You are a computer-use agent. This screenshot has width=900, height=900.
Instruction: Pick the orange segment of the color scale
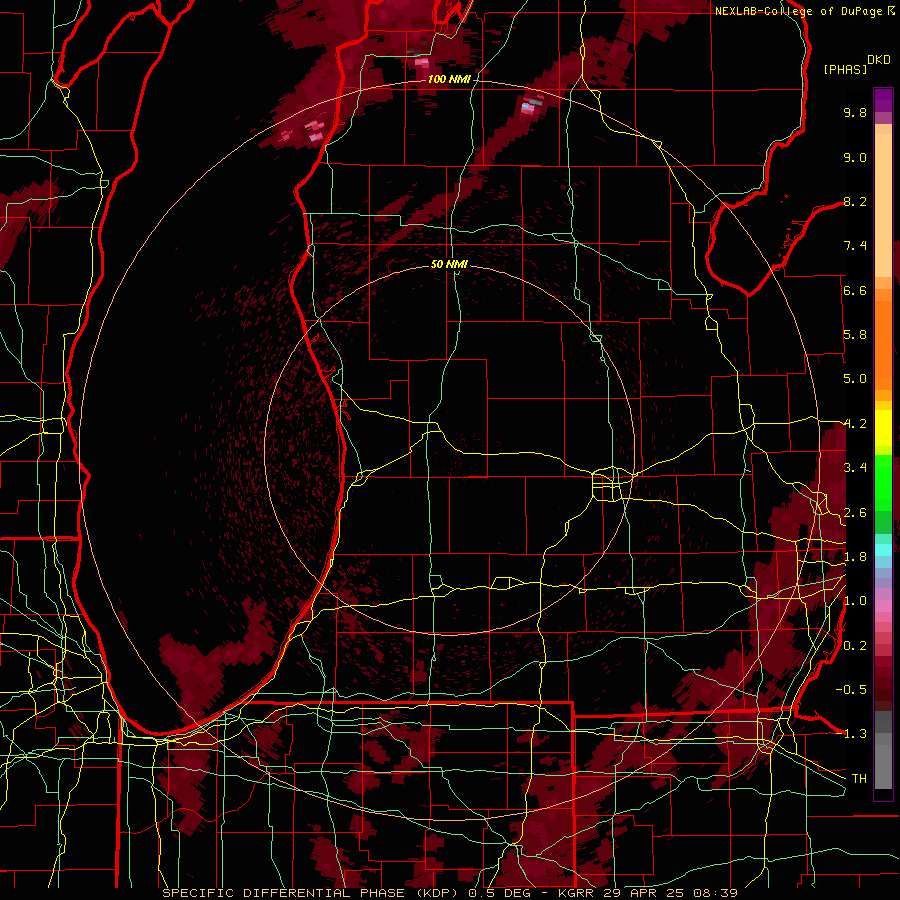(883, 346)
